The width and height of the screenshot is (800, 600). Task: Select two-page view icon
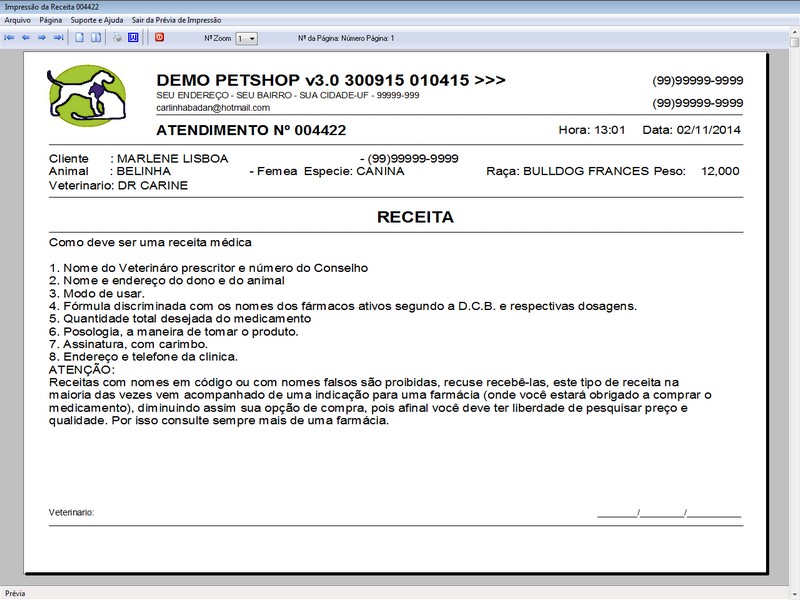pos(96,38)
